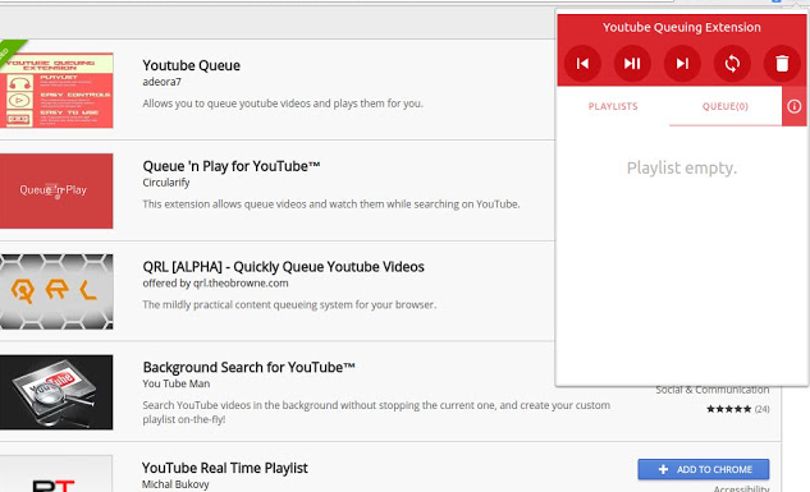Open YouTube Real Time Playlist listing
810x492 pixels.
(225, 468)
